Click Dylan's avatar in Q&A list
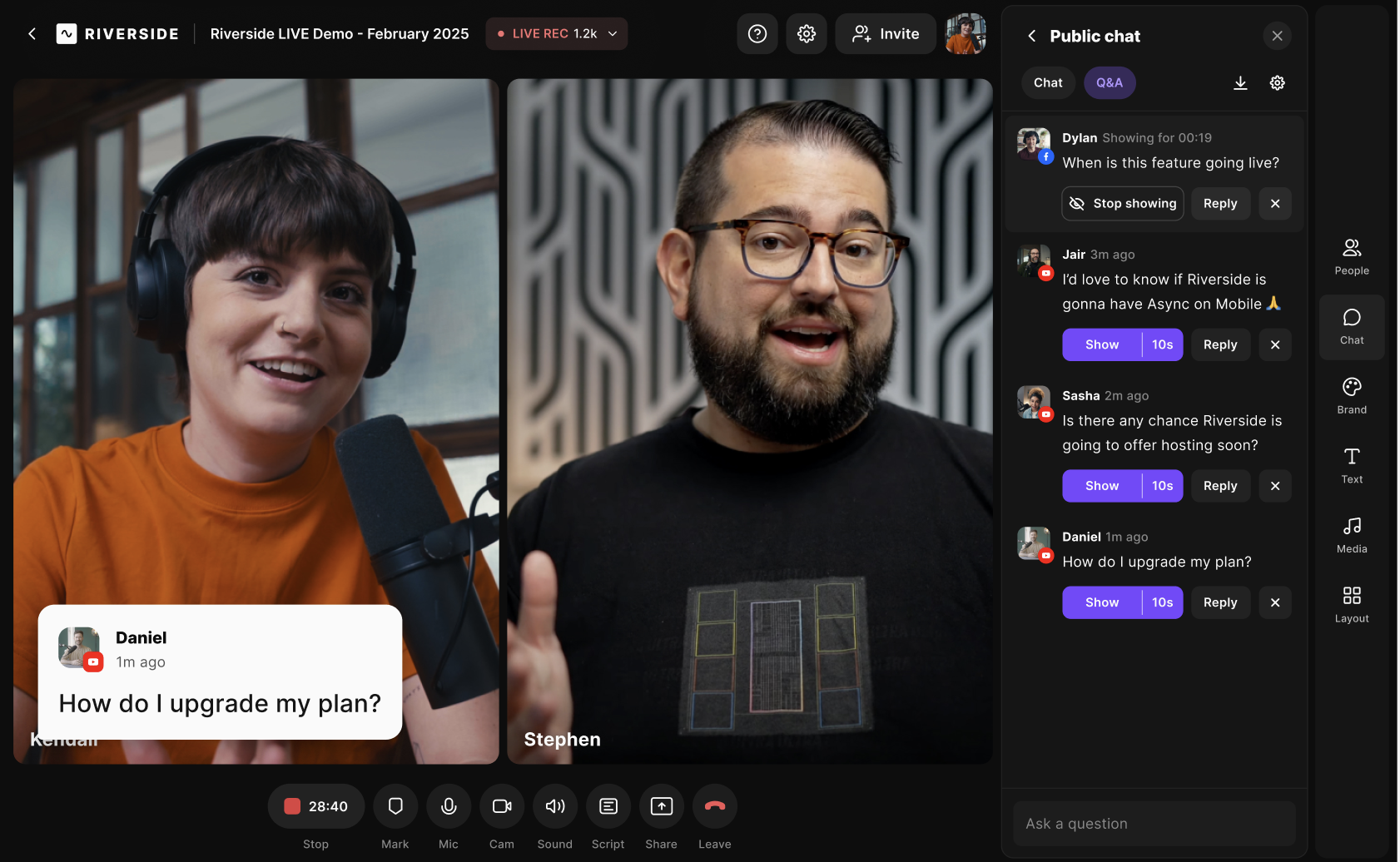This screenshot has width=1400, height=862. pos(1035,145)
